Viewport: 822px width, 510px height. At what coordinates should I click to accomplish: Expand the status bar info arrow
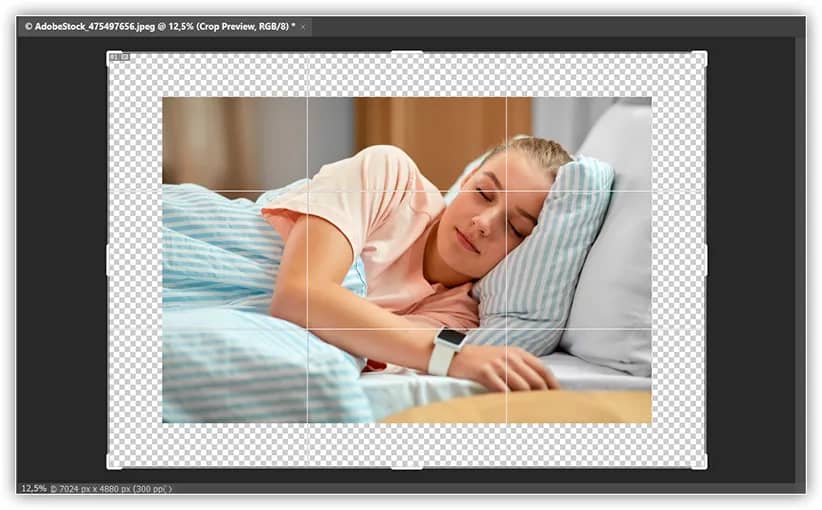point(169,489)
